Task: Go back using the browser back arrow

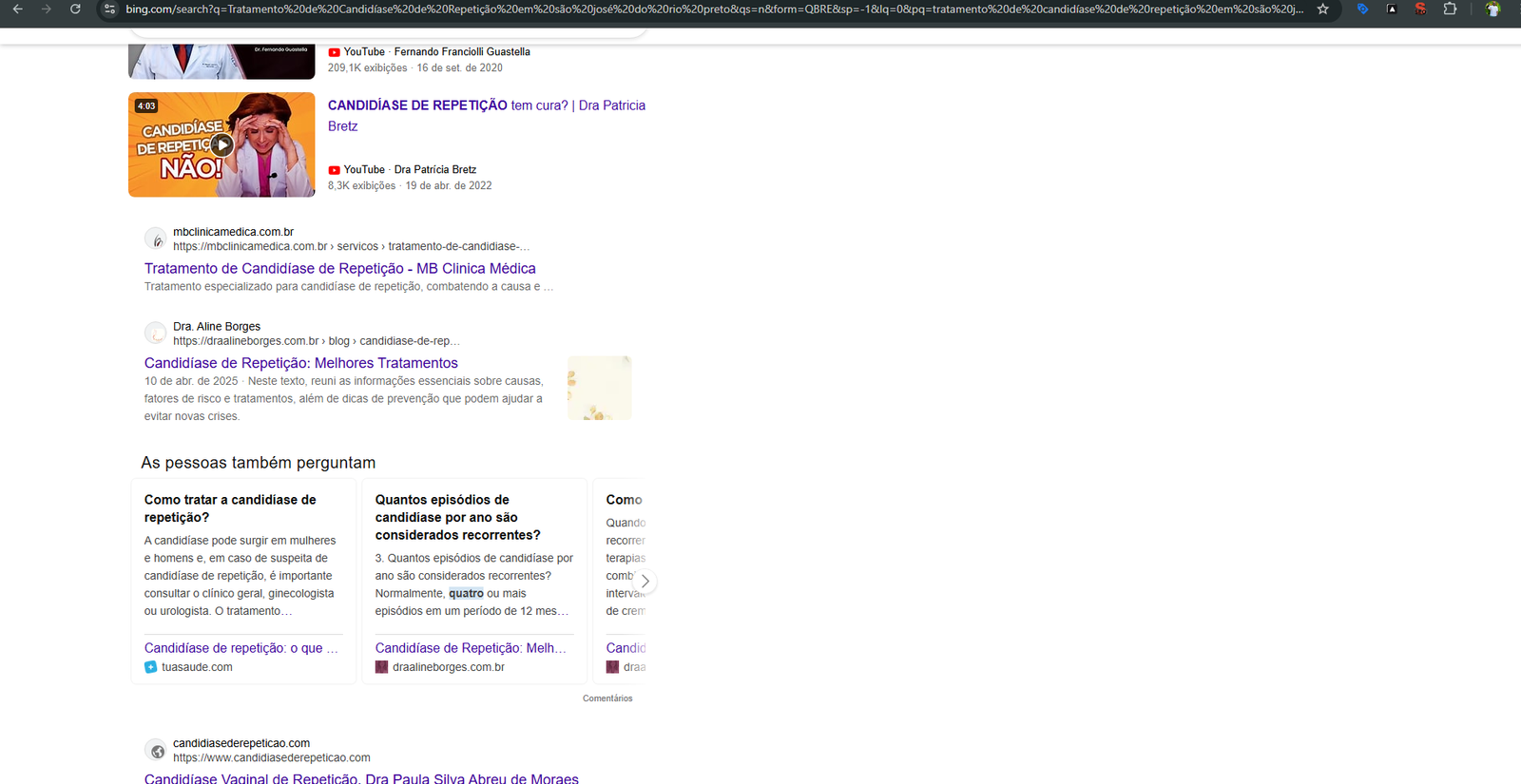Action: [x=18, y=9]
